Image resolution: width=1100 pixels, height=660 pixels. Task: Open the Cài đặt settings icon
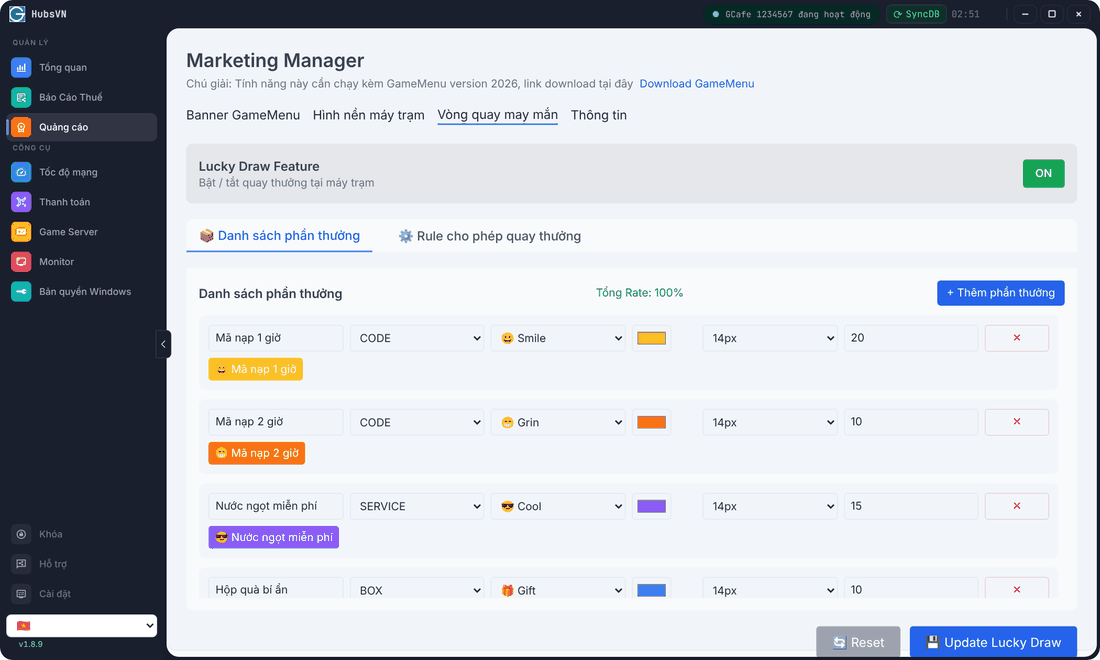click(21, 594)
